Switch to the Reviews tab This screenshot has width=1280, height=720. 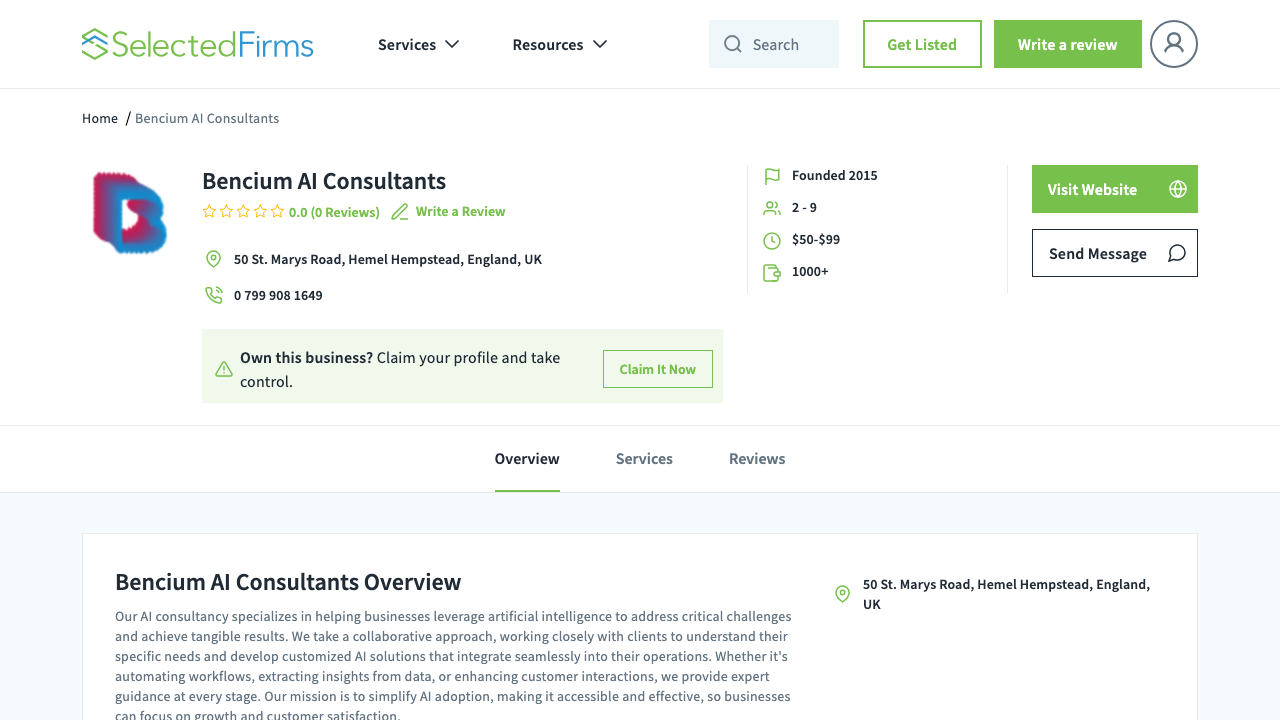tap(757, 458)
